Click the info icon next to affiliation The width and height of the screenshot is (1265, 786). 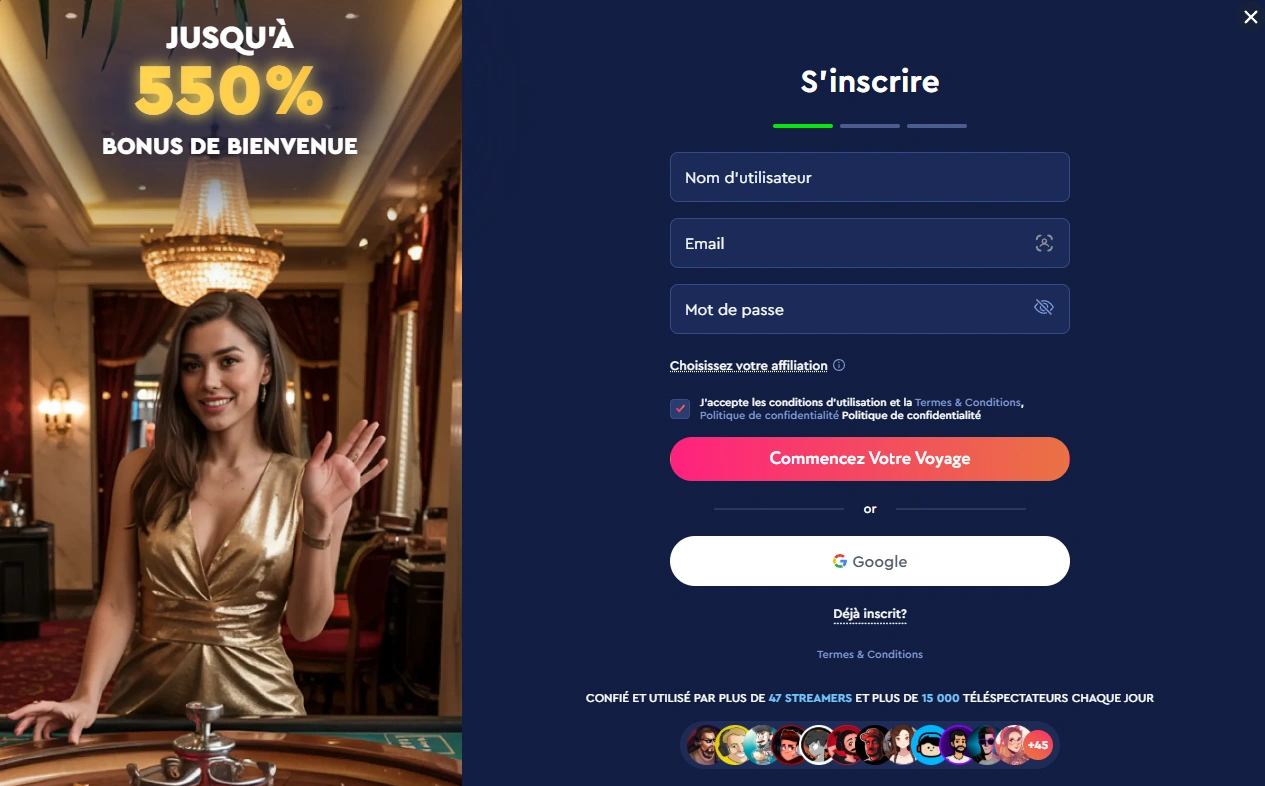coord(839,365)
